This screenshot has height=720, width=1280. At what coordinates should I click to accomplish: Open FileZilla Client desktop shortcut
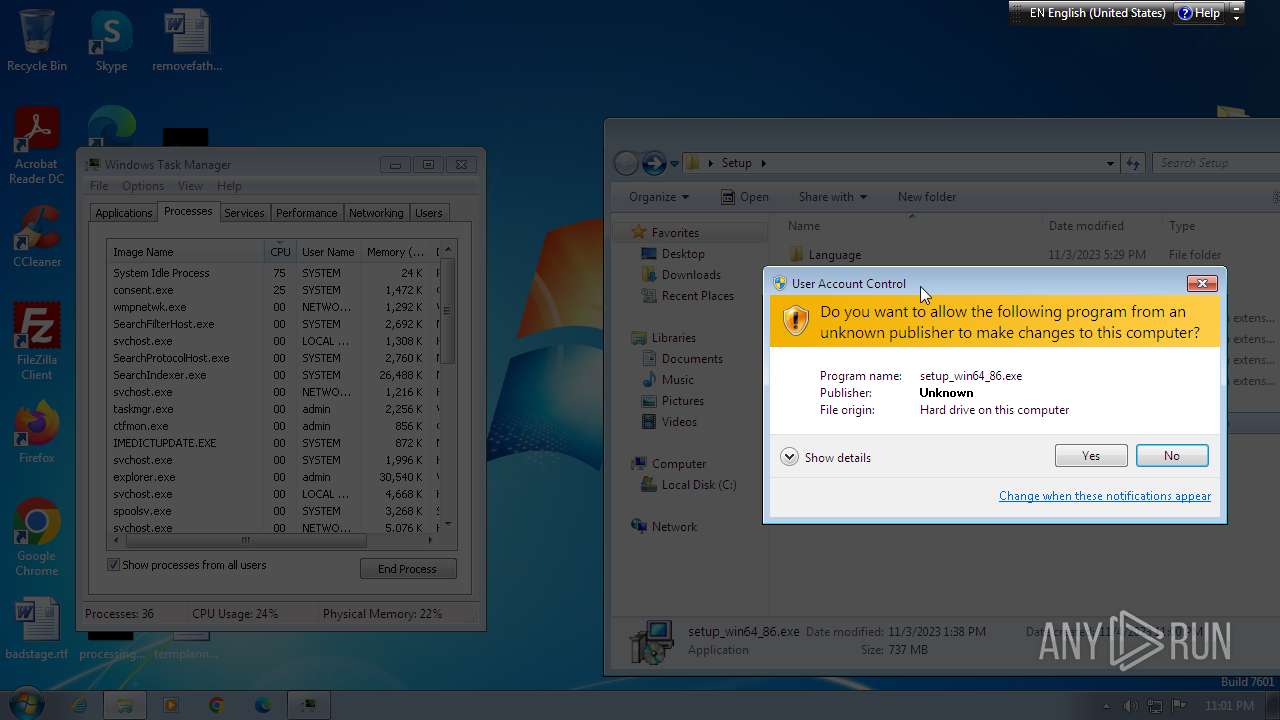pyautogui.click(x=37, y=341)
